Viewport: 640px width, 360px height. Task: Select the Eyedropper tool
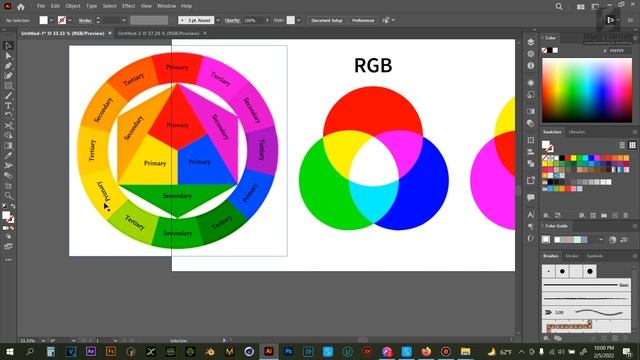(x=8, y=156)
